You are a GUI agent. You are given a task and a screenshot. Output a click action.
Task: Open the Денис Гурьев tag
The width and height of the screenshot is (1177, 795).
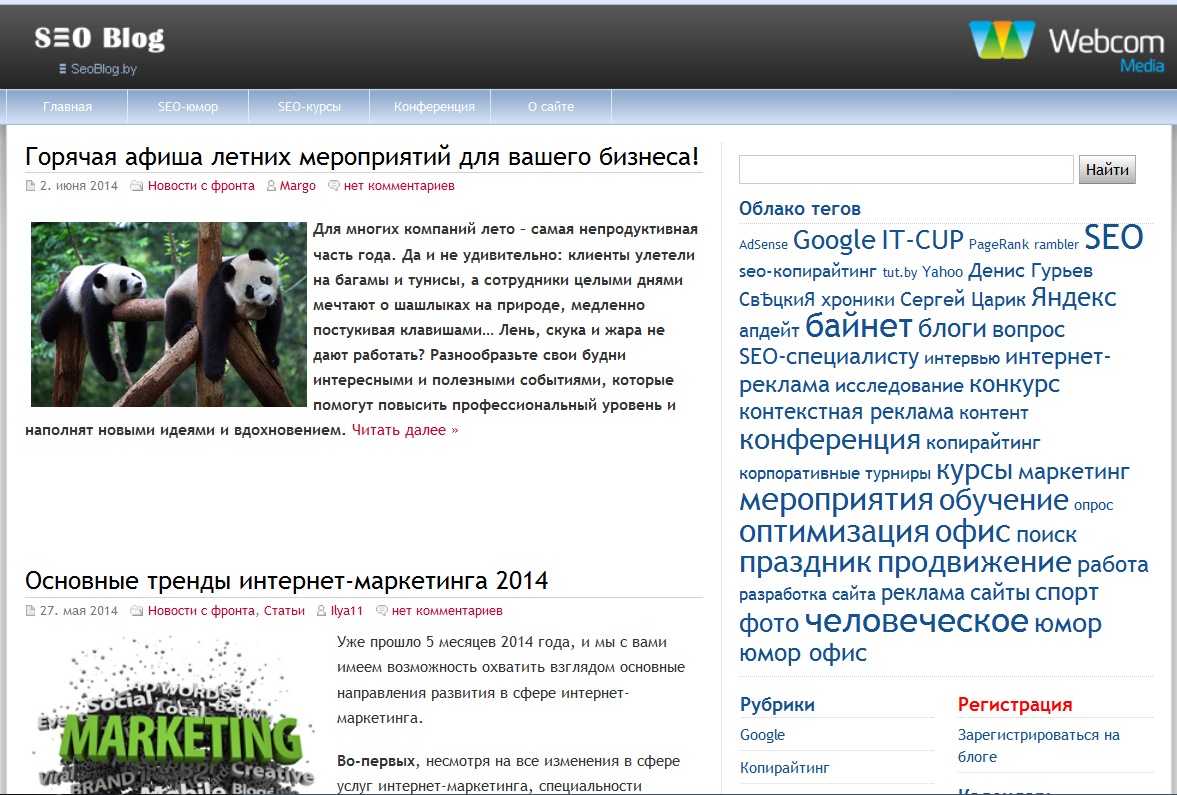click(x=1030, y=271)
